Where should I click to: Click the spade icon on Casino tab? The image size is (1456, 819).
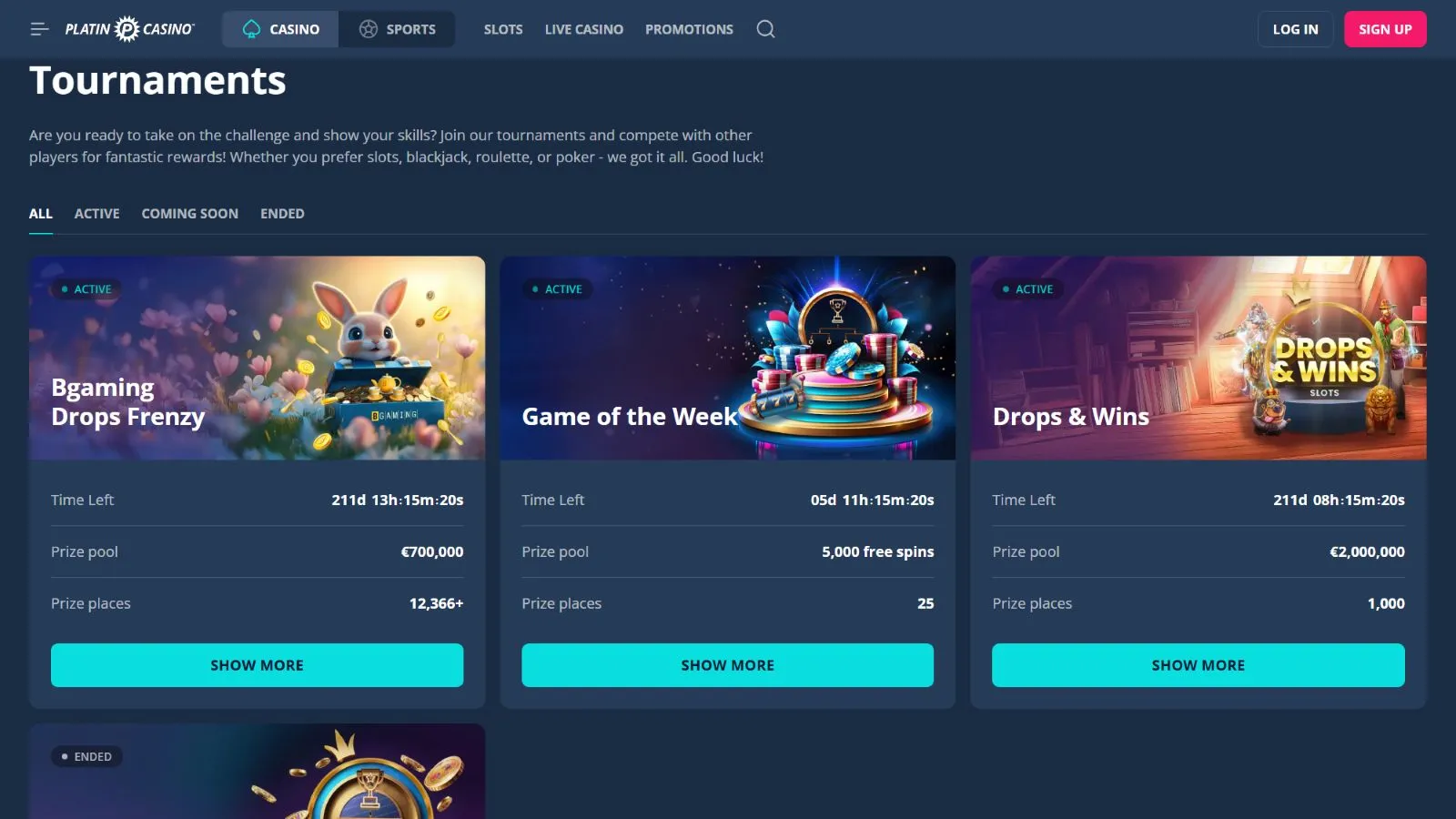tap(251, 29)
